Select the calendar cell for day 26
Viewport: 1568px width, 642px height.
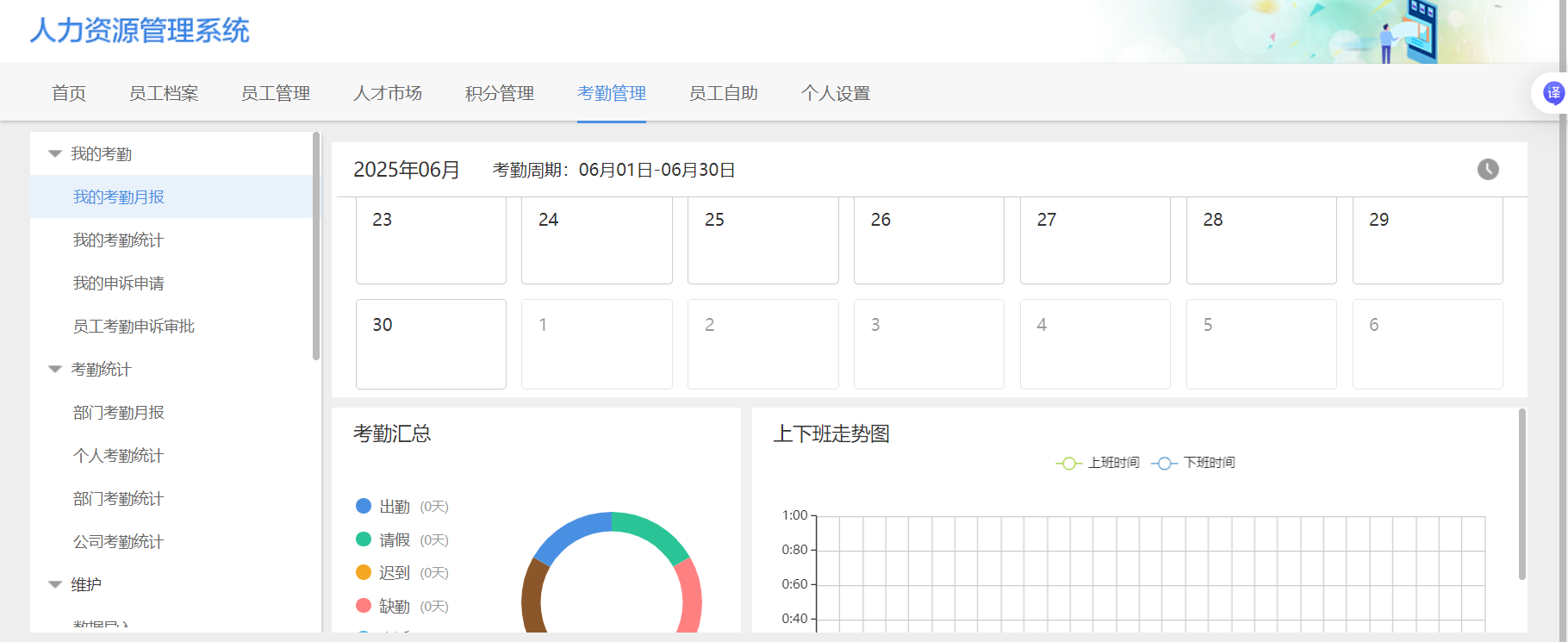tap(929, 240)
